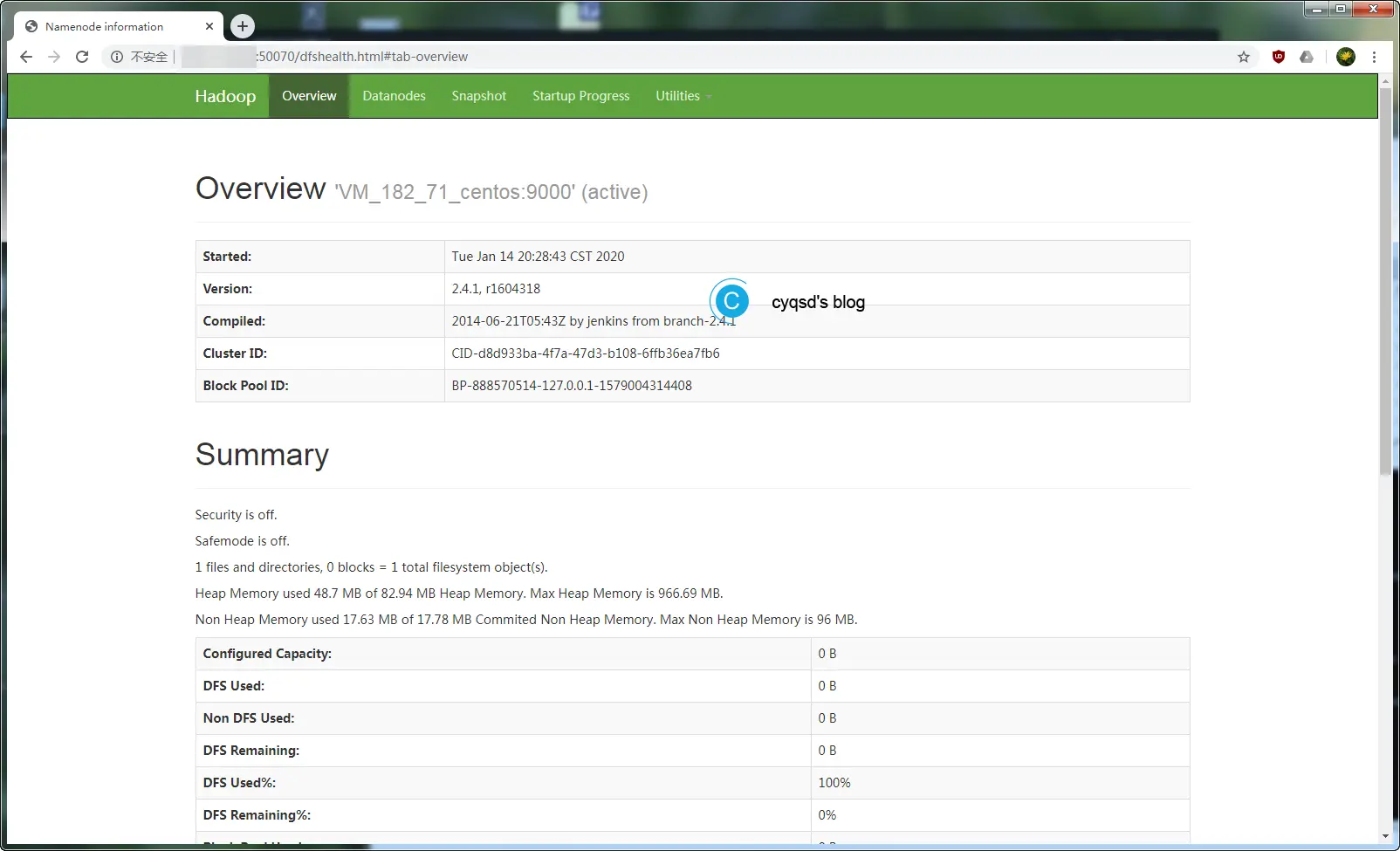Click the Overview heading with VM_182_71_centos:9000
The width and height of the screenshot is (1400, 851).
[422, 189]
